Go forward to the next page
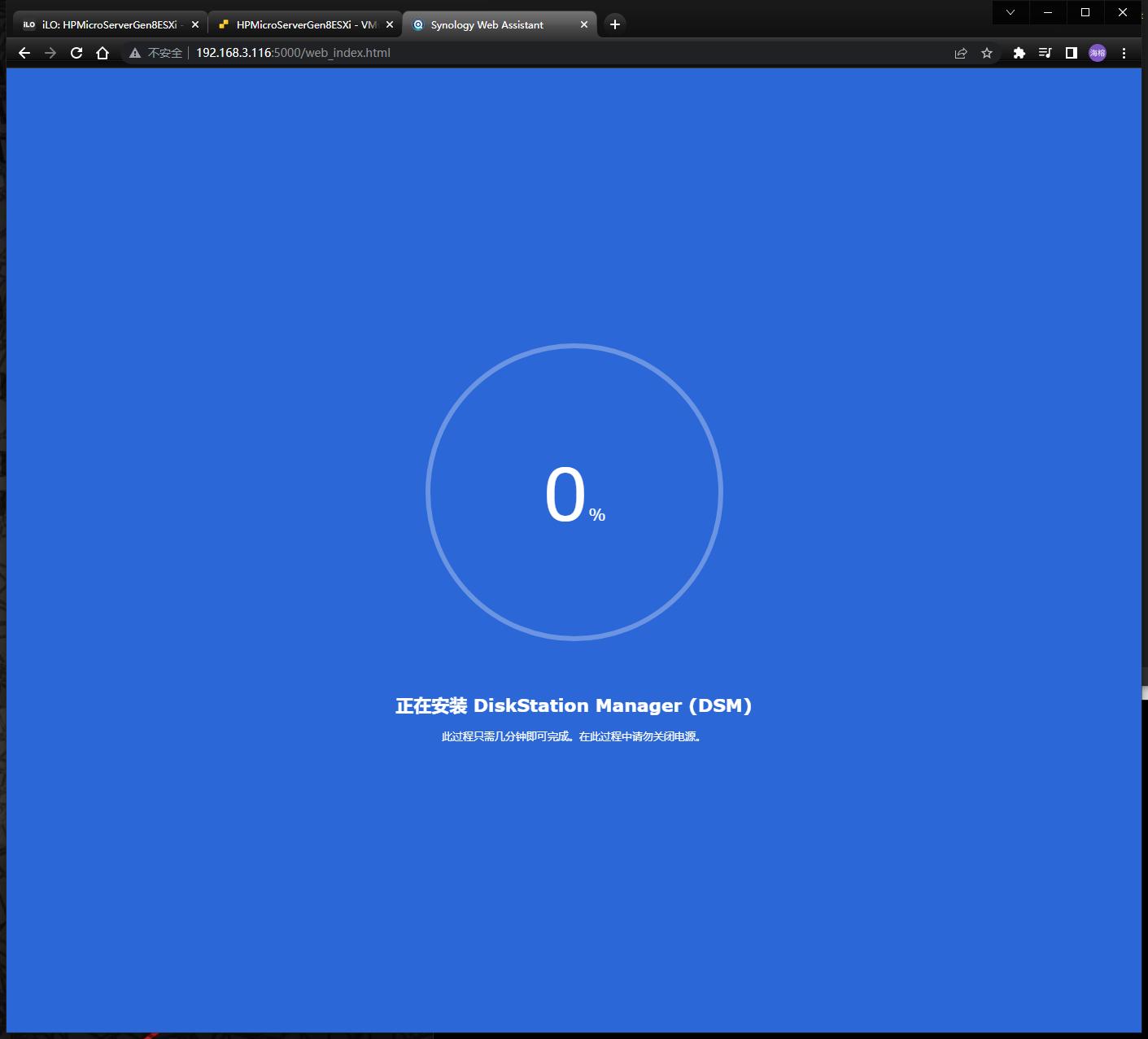1148x1039 pixels. (50, 53)
